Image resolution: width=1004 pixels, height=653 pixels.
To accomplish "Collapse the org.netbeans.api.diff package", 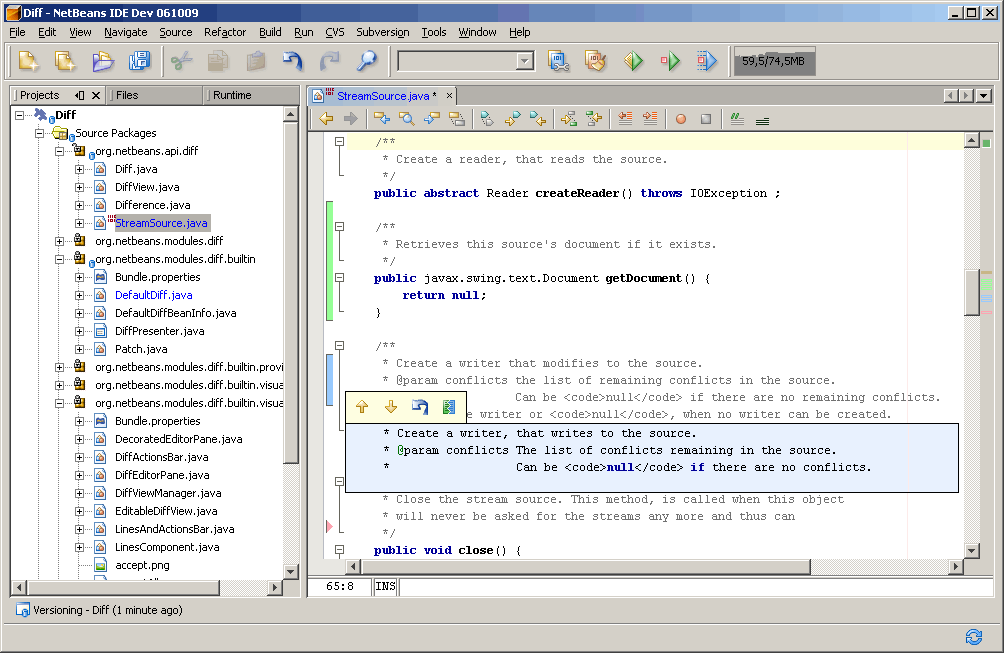I will coord(60,151).
